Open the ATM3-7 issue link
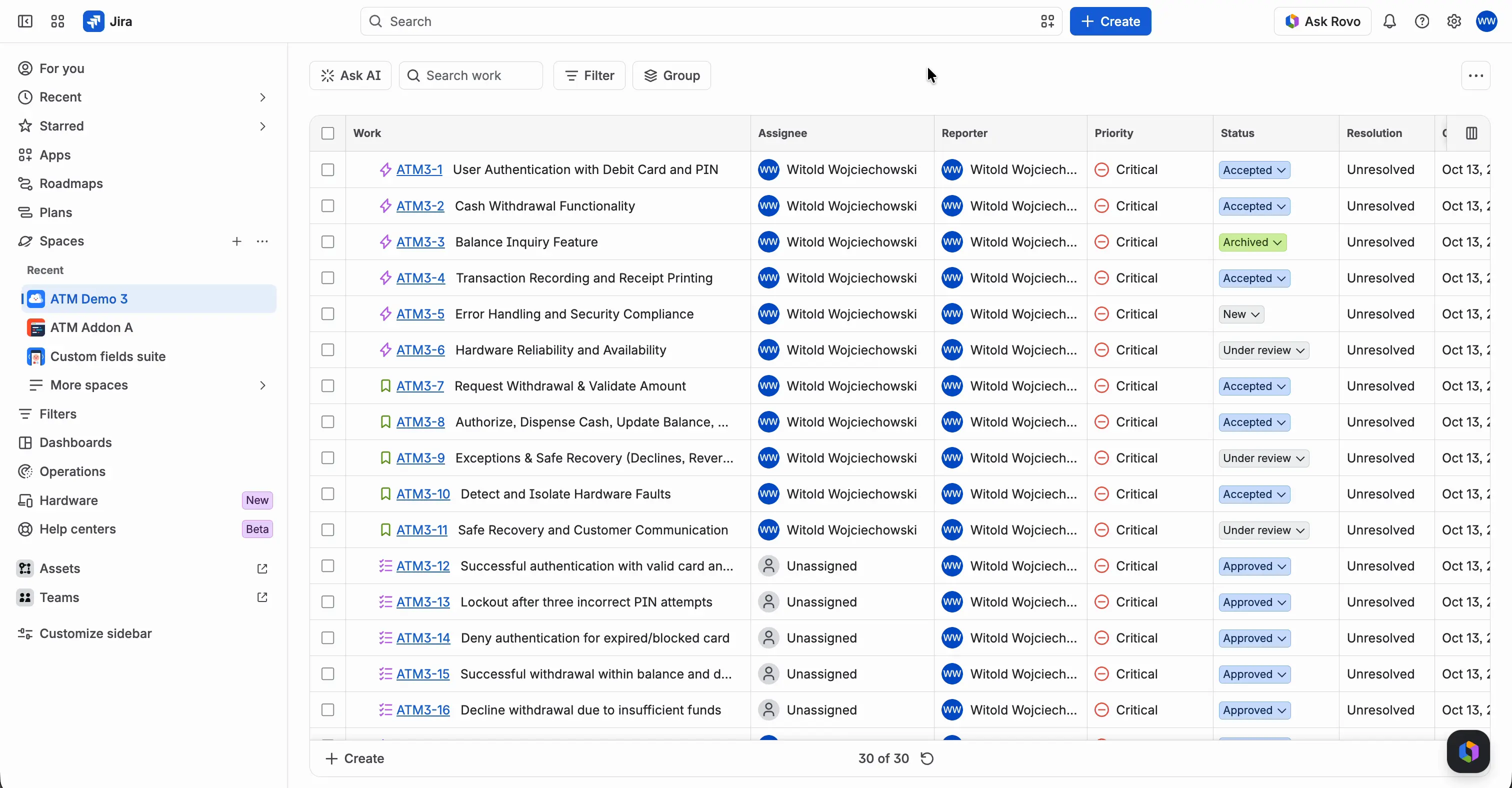This screenshot has height=788, width=1512. (419, 386)
